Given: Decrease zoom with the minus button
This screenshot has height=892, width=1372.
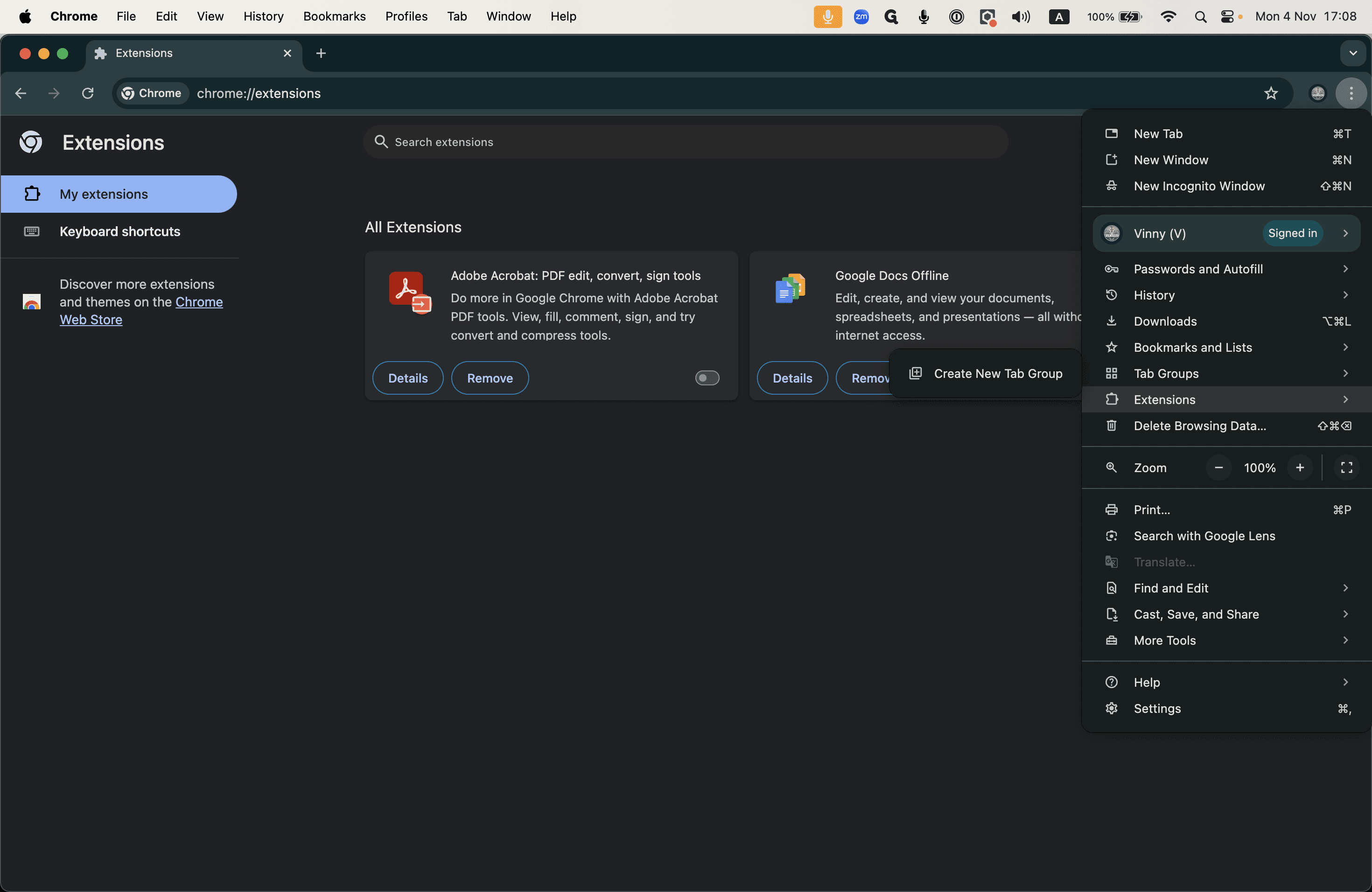Looking at the screenshot, I should click(1218, 467).
